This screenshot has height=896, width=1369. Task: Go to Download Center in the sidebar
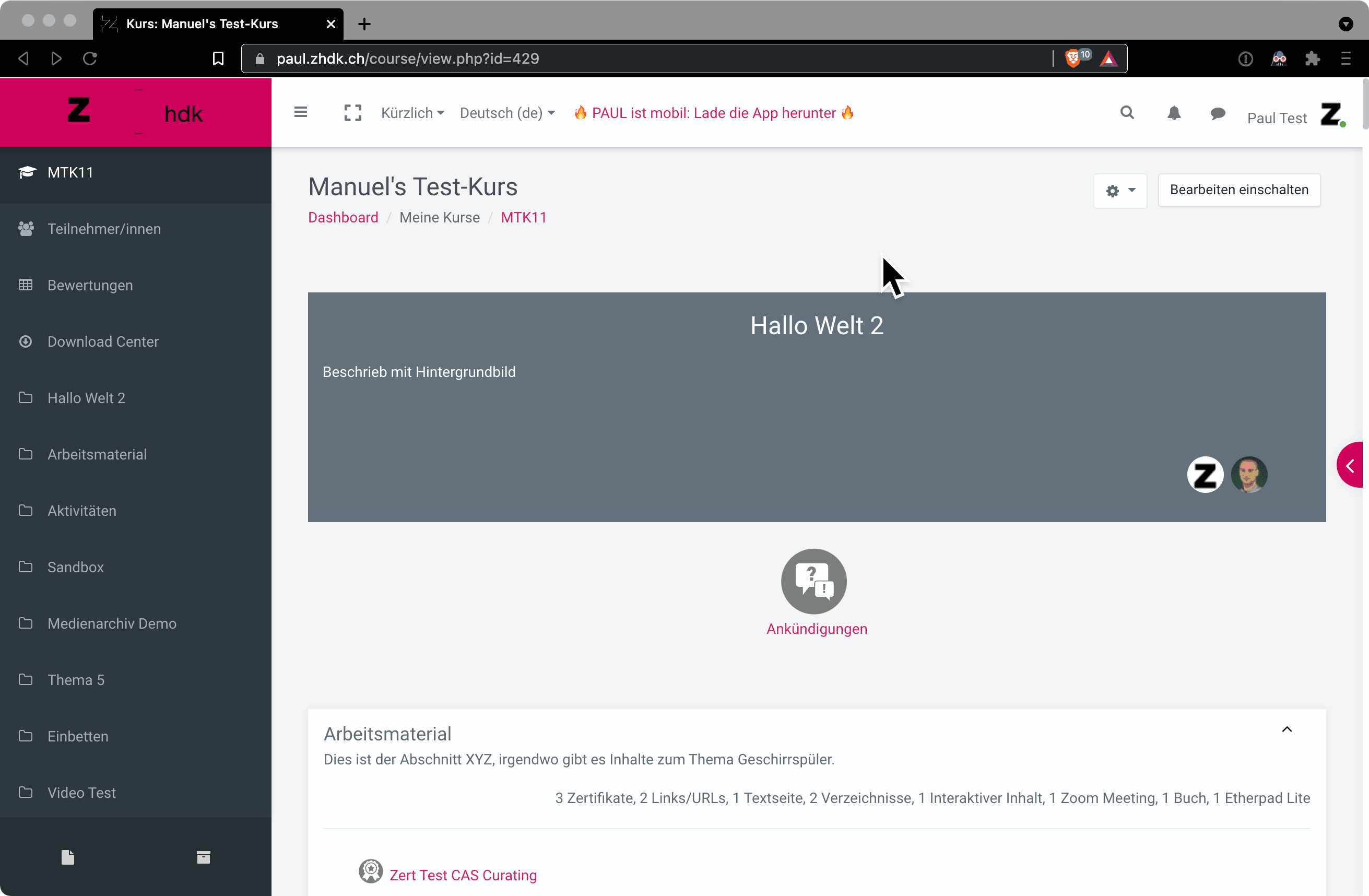click(x=103, y=341)
